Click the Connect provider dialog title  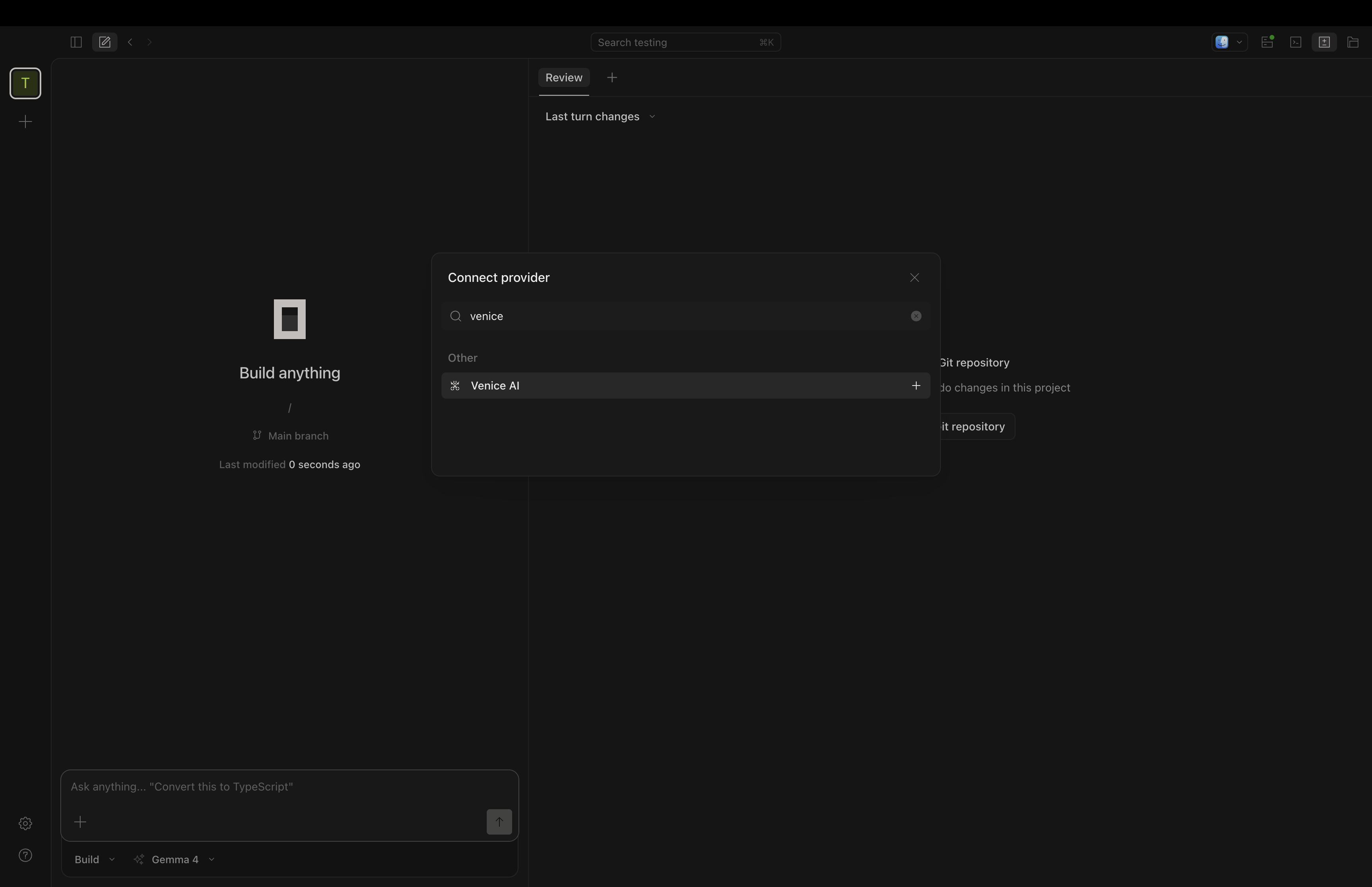[x=499, y=278]
